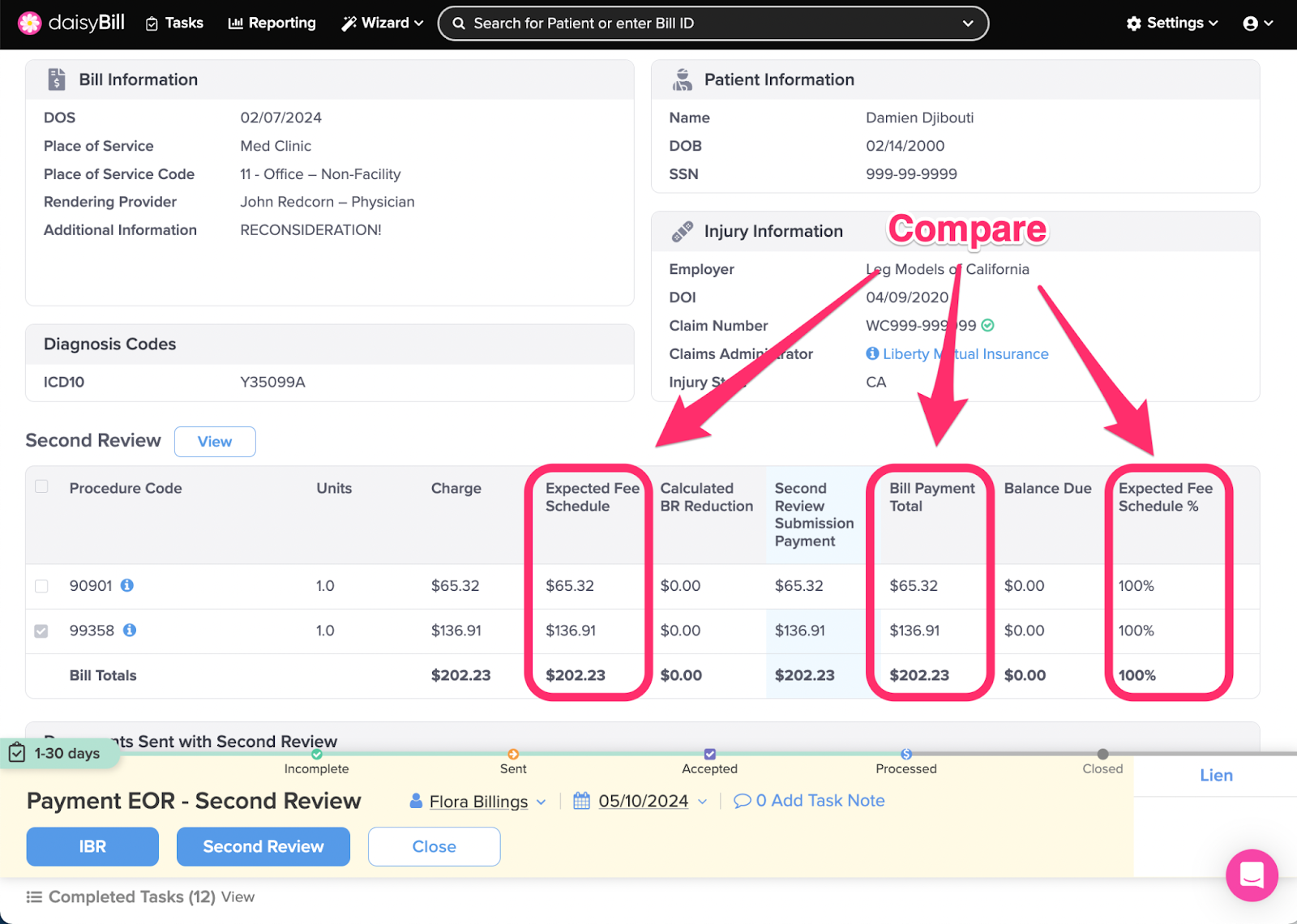Click the info icon beside Claims Administrator
This screenshot has width=1297, height=924.
[x=871, y=353]
